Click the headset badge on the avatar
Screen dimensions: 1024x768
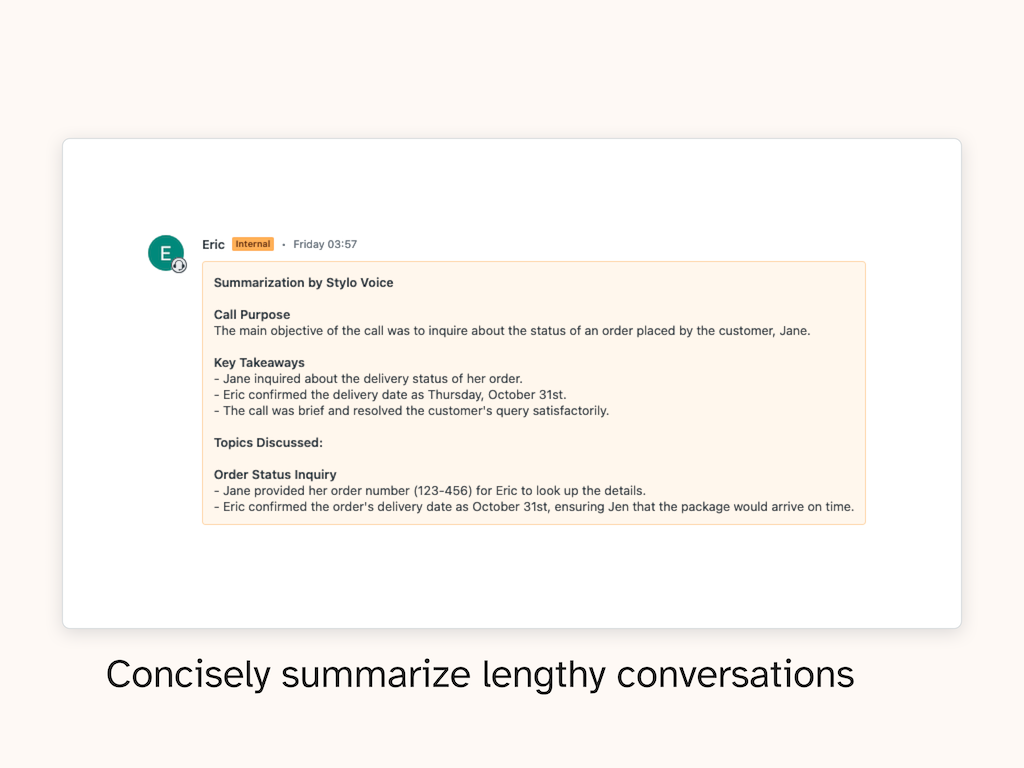(x=180, y=265)
